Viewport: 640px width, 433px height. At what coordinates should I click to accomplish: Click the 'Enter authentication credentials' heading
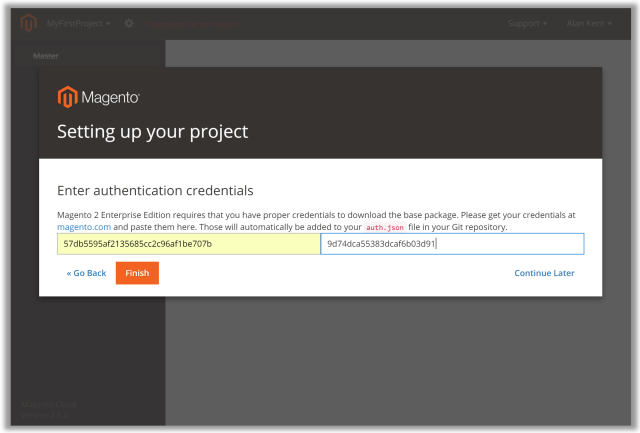pyautogui.click(x=155, y=190)
